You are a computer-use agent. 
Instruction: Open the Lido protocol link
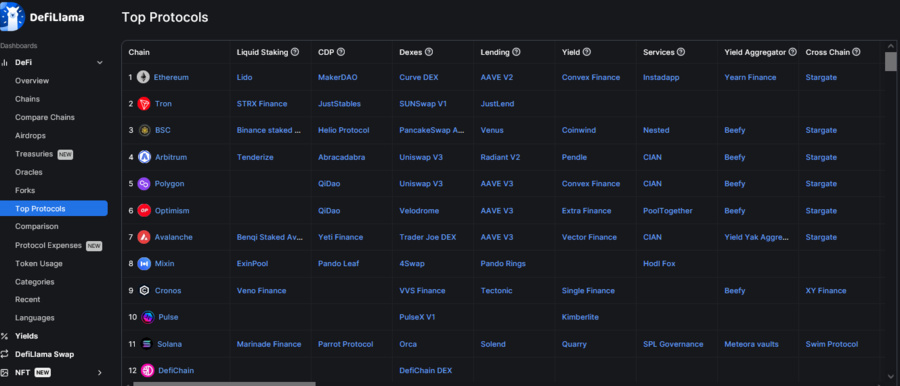pos(245,77)
